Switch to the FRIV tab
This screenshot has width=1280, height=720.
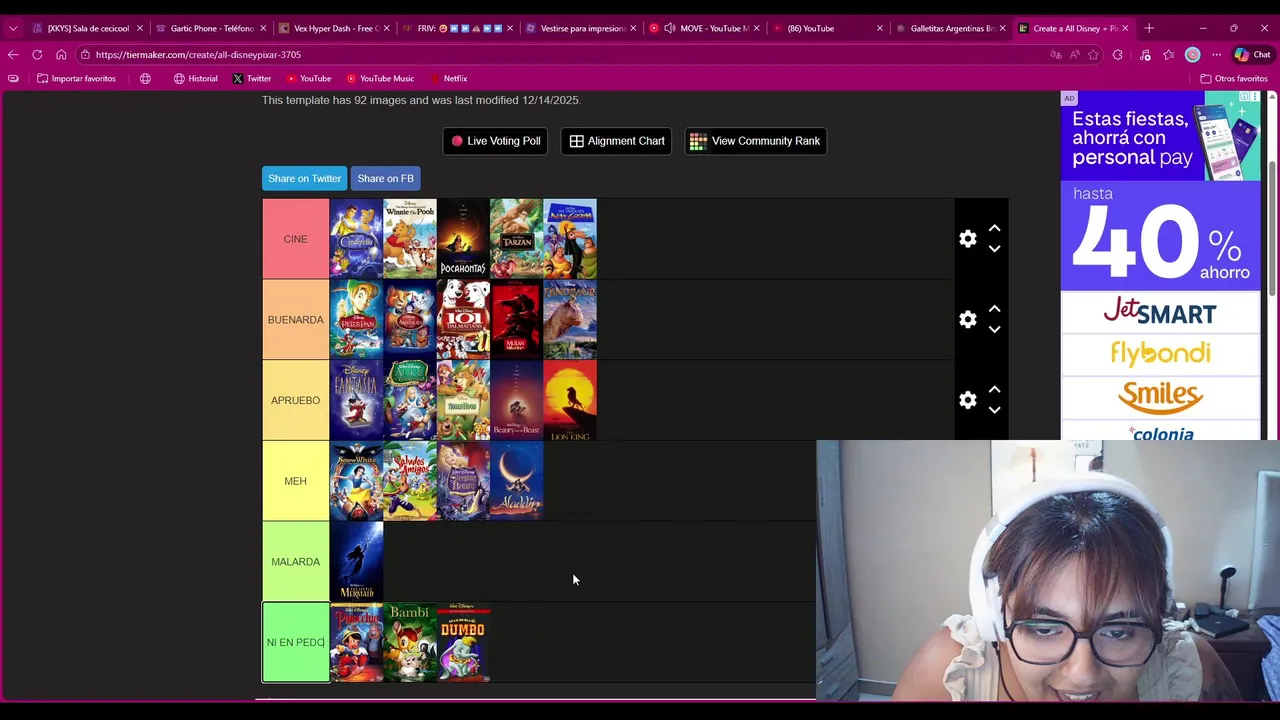point(458,28)
